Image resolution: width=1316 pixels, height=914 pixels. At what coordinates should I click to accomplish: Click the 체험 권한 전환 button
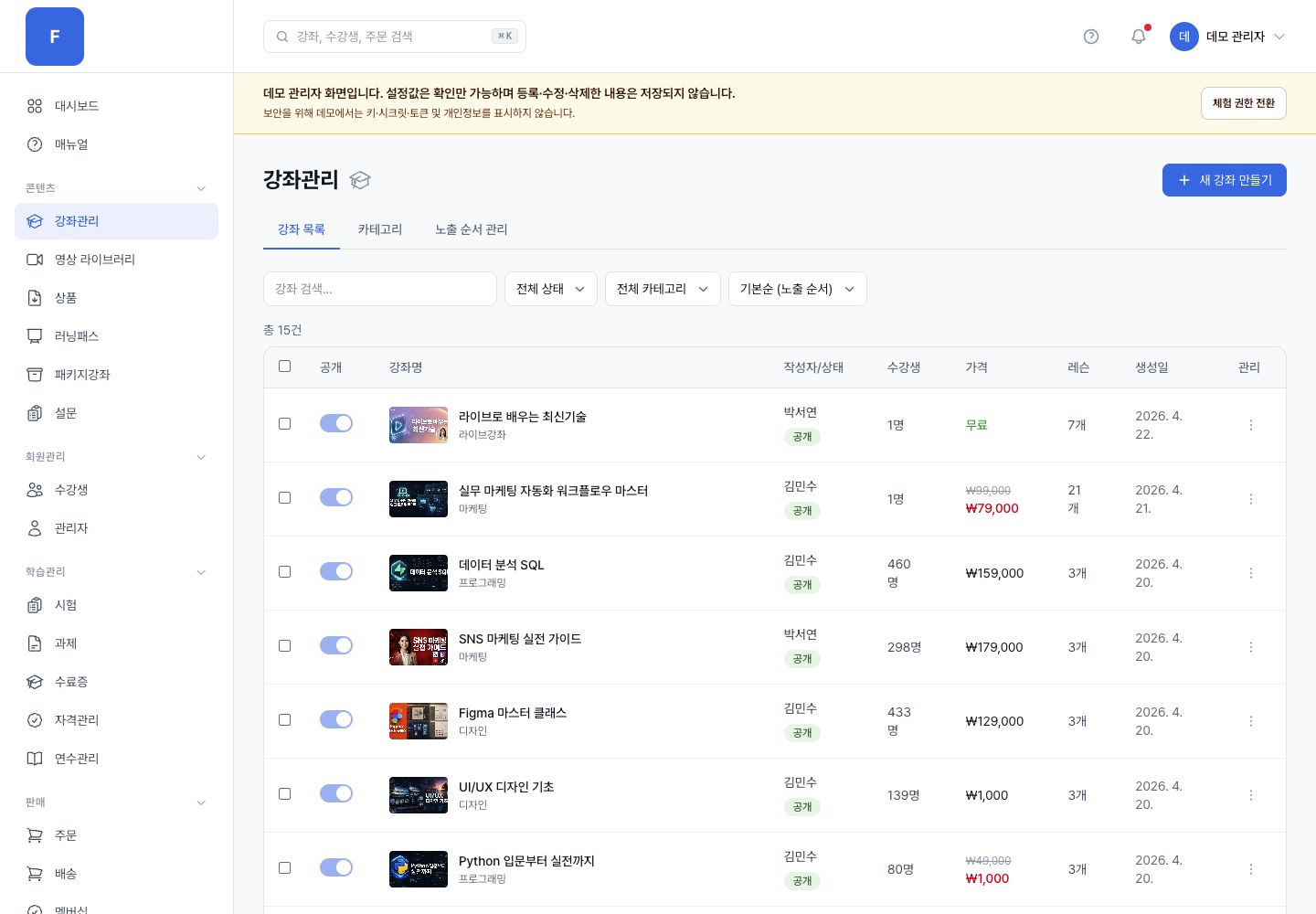[x=1244, y=103]
